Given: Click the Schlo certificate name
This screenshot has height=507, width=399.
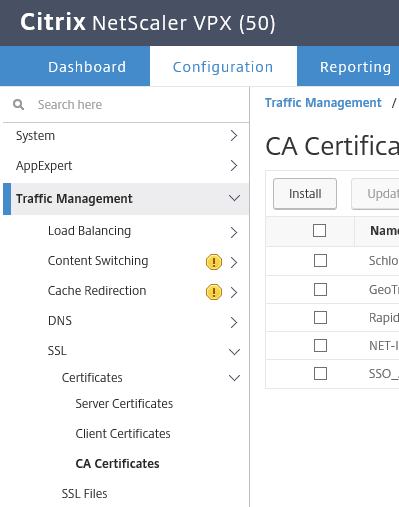Looking at the screenshot, I should tap(384, 261).
